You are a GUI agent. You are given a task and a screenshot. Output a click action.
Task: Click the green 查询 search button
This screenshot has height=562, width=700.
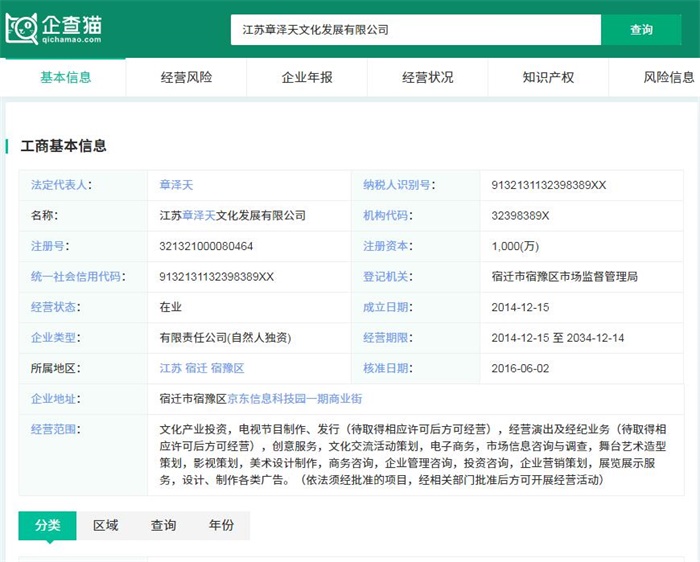pos(641,30)
